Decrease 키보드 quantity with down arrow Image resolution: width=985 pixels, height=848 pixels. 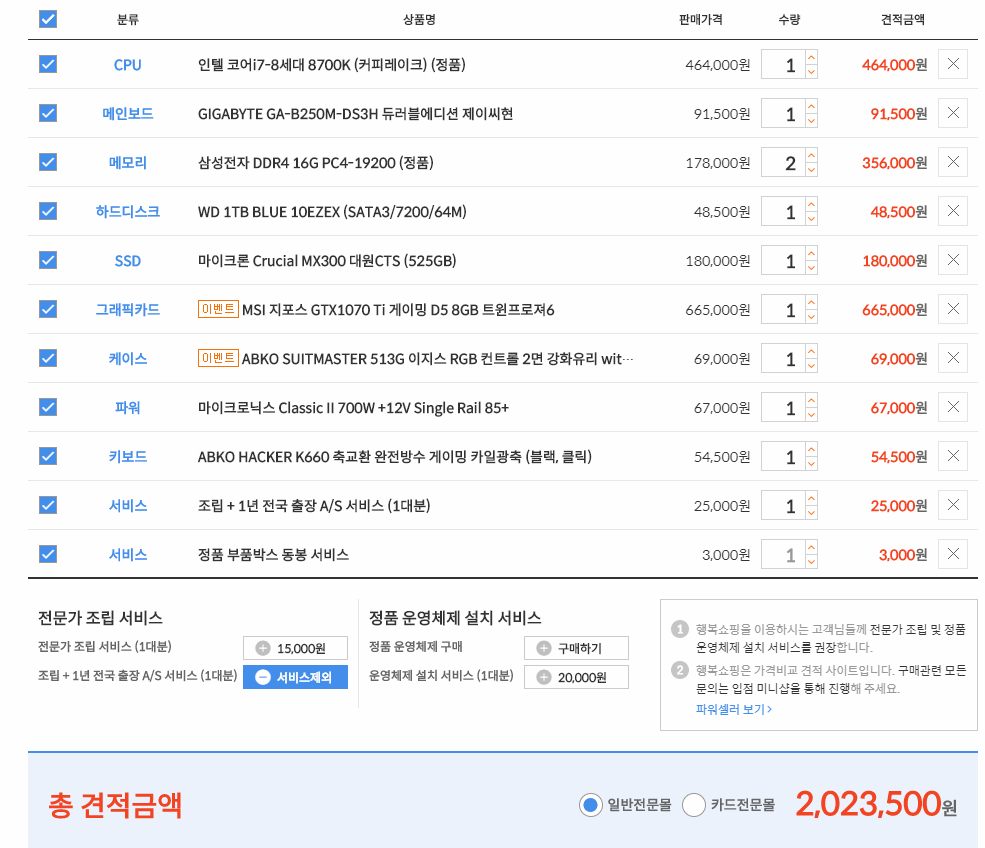(x=811, y=464)
